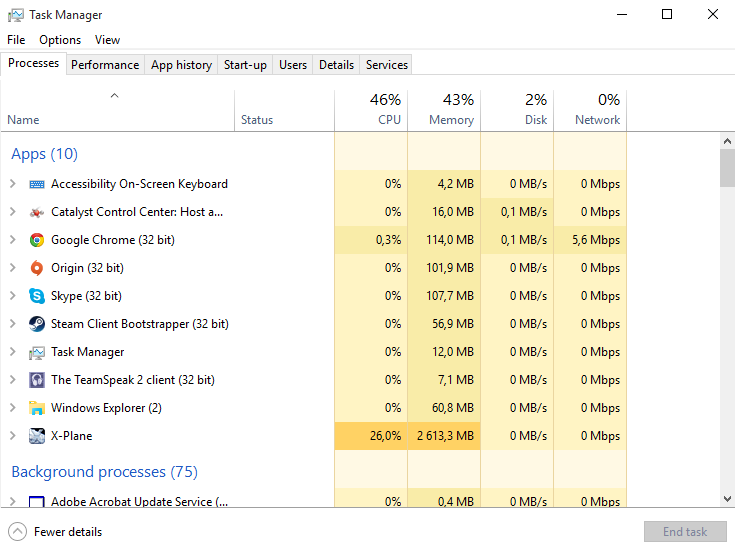
Task: Click Skype's 107,7 MB memory value
Action: [x=450, y=296]
